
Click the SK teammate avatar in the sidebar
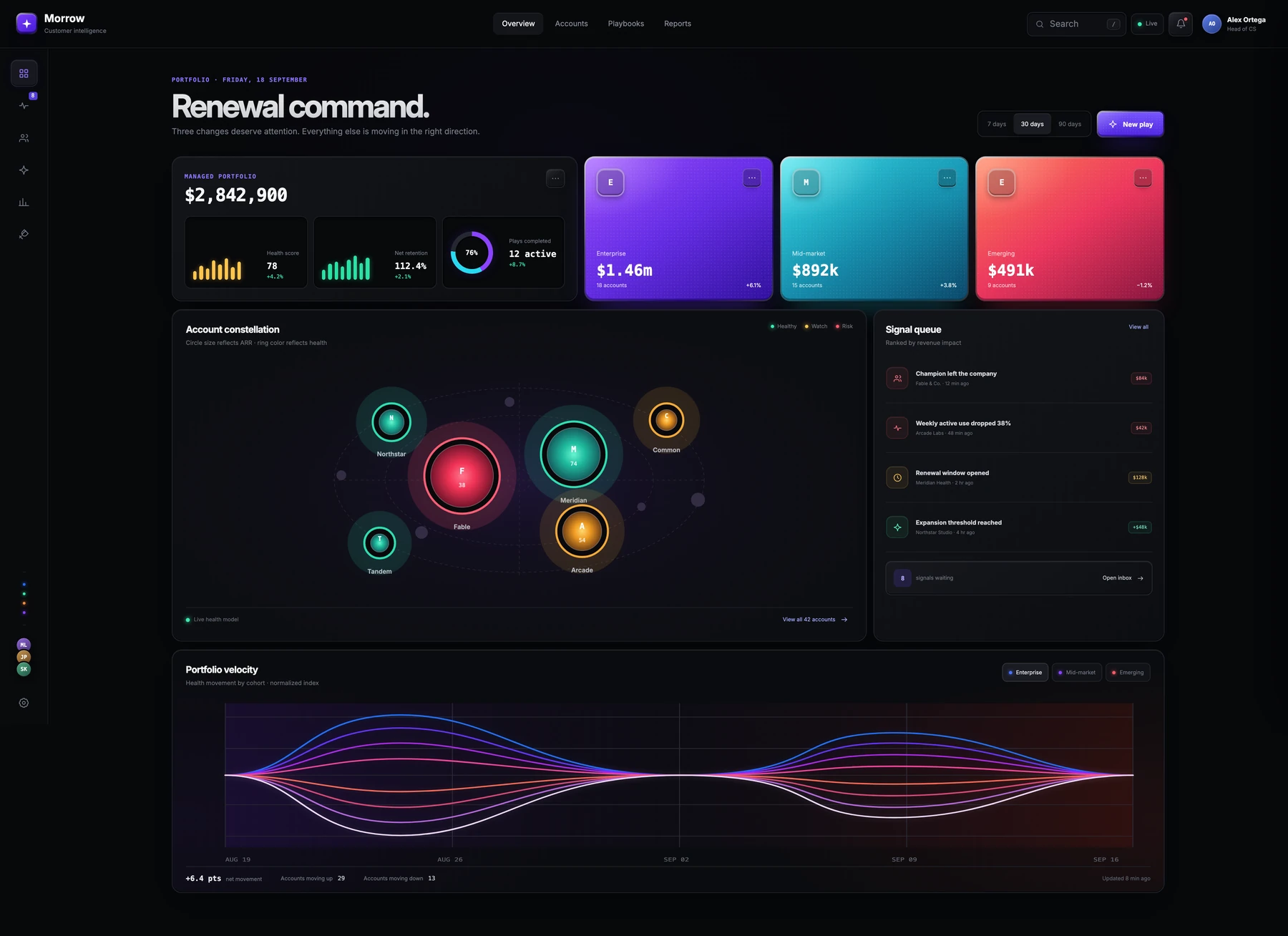pos(24,669)
